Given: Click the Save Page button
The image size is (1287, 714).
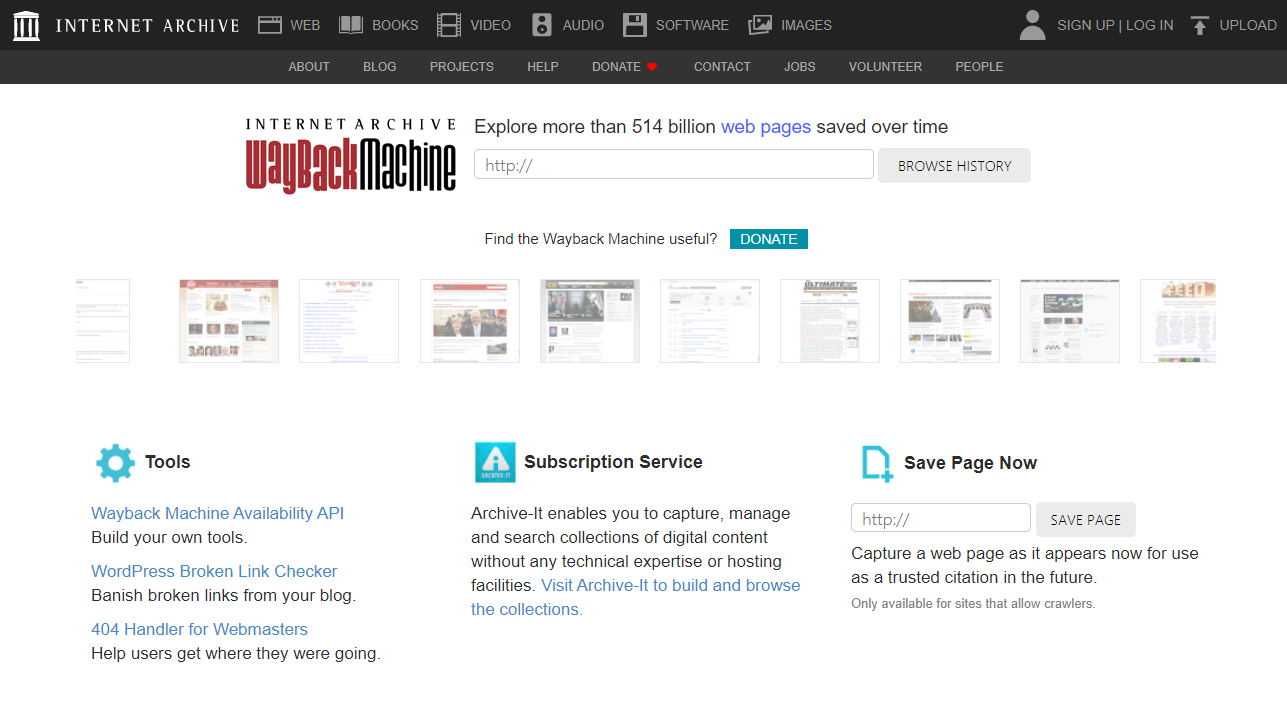Looking at the screenshot, I should 1086,520.
